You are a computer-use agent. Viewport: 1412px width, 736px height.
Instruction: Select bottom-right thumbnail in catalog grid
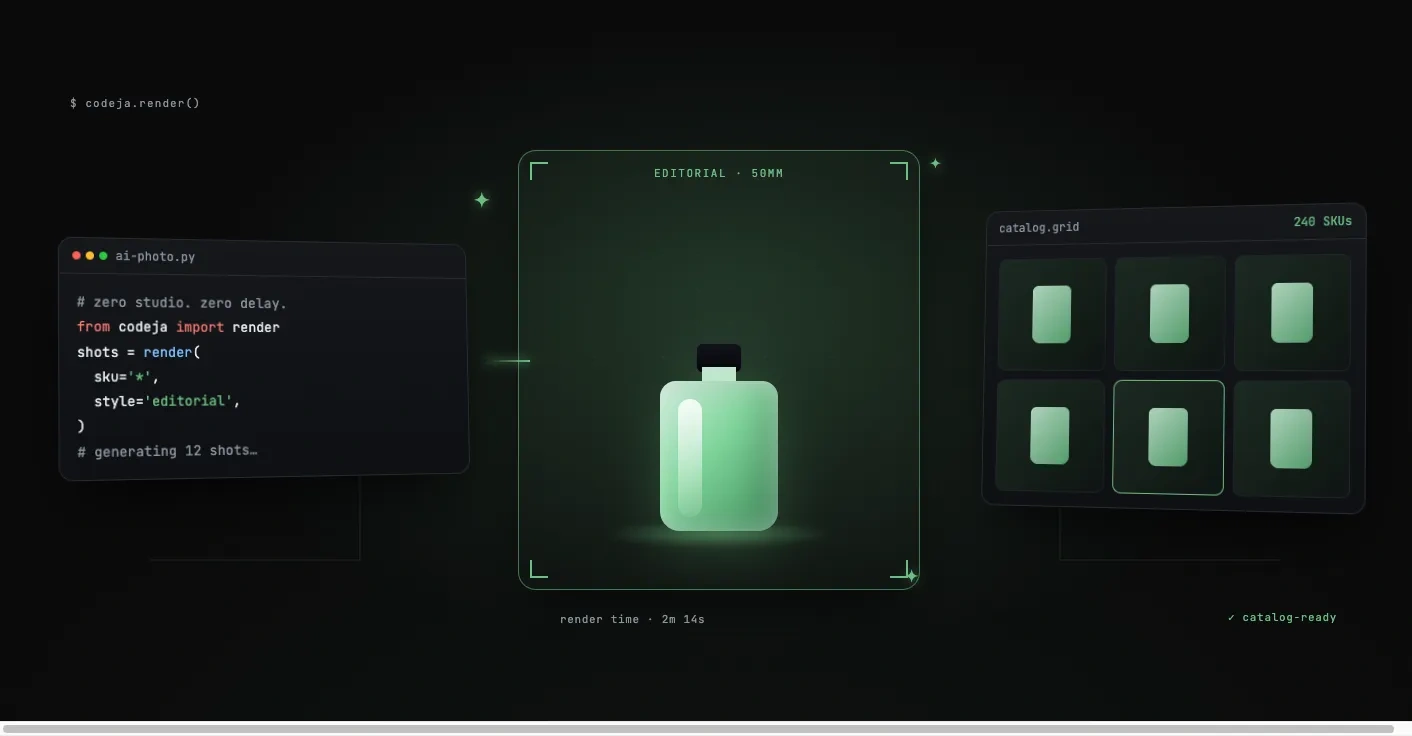pos(1291,438)
